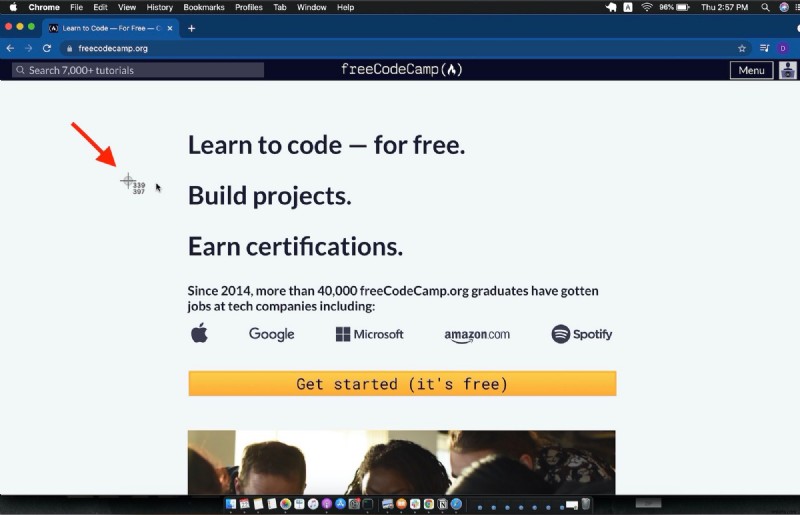Click the 'Build projects.' heading
This screenshot has height=515, width=800.
coord(269,196)
